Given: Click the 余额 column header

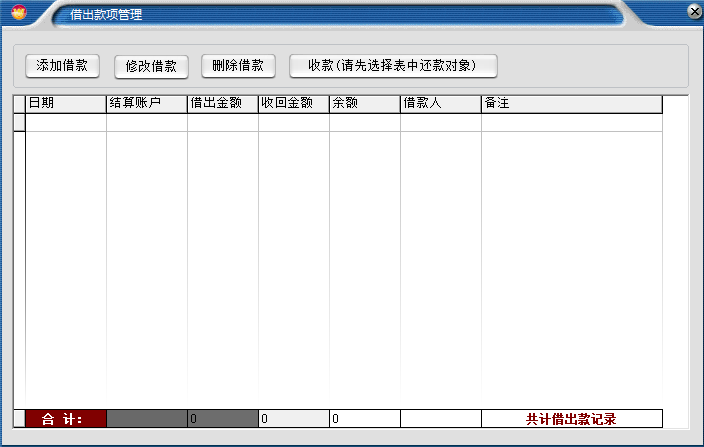Looking at the screenshot, I should pos(364,103).
